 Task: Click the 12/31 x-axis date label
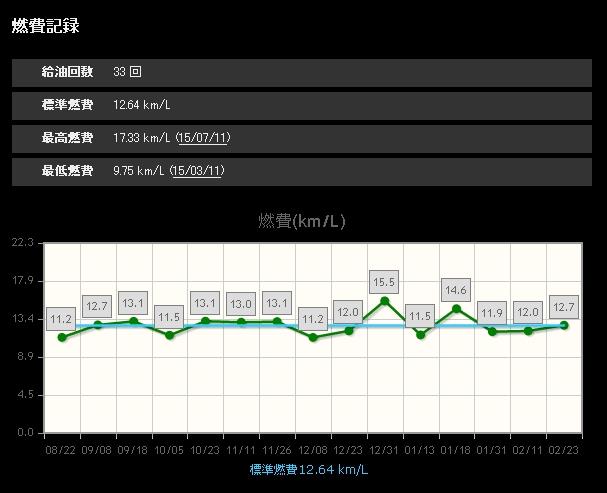click(x=384, y=450)
